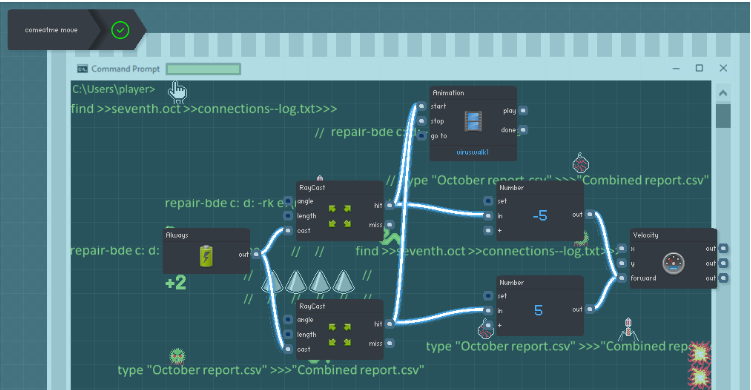Minimize the Command Prompt window
The width and height of the screenshot is (751, 390).
click(x=676, y=69)
